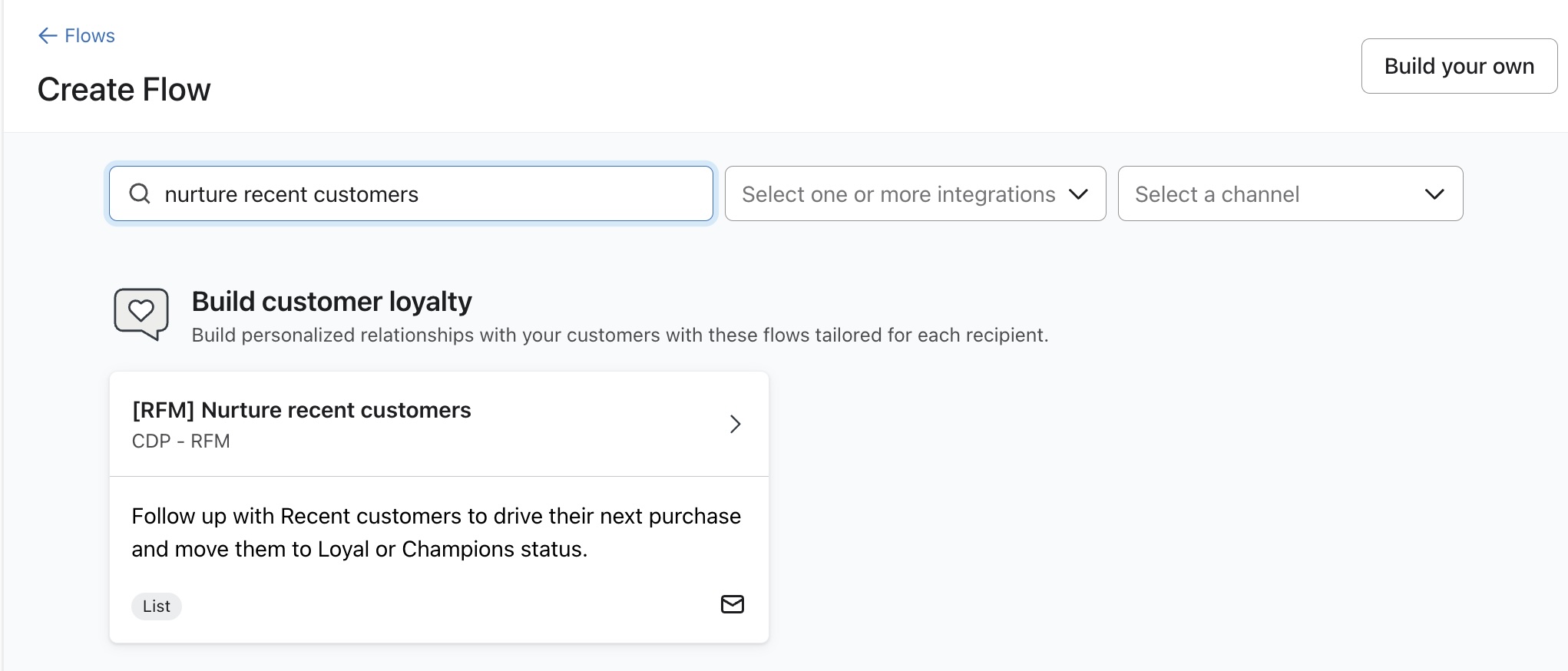1568x671 pixels.
Task: Expand the flow card using right chevron
Action: click(735, 424)
